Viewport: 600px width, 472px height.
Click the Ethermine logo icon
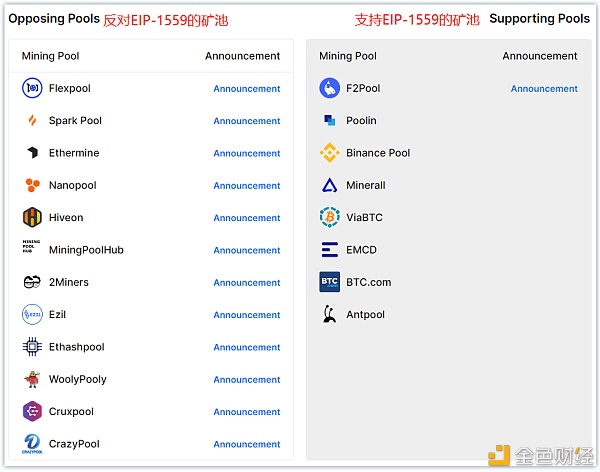[33, 153]
